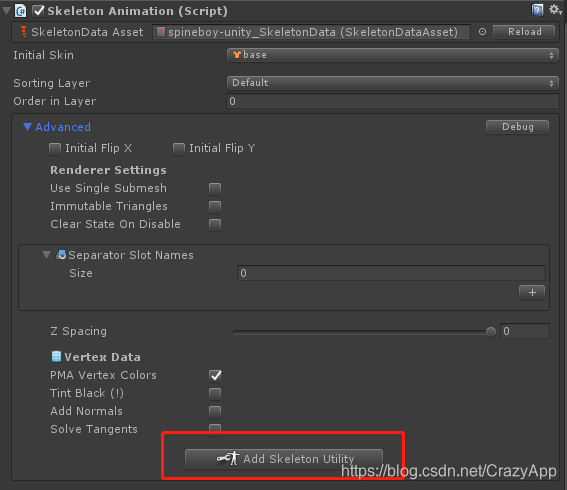Open the component help reference icon
567x490 pixels.
[537, 10]
